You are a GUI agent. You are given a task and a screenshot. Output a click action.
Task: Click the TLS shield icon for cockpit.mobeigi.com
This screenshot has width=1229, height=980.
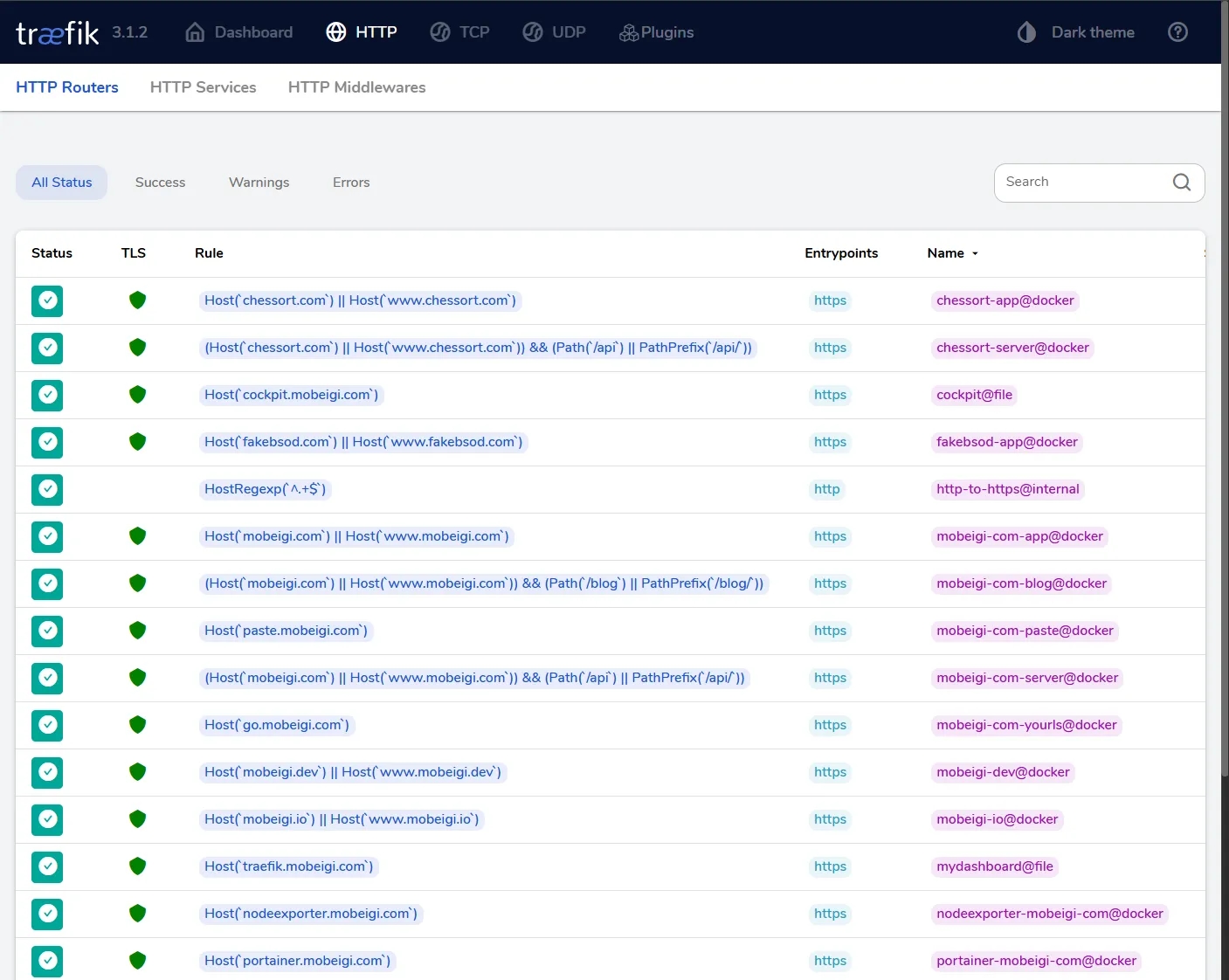(x=137, y=395)
